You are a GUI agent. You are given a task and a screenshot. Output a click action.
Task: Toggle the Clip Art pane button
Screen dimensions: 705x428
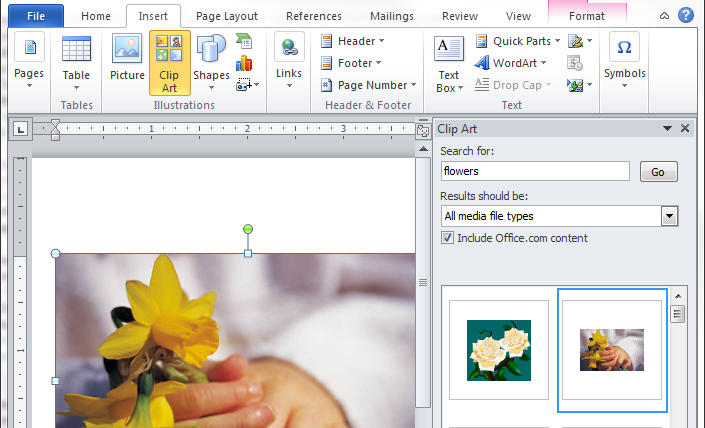click(170, 63)
